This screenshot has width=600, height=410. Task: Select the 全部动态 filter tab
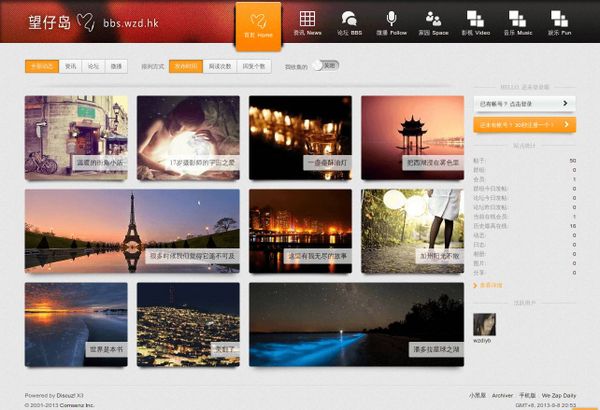click(42, 66)
